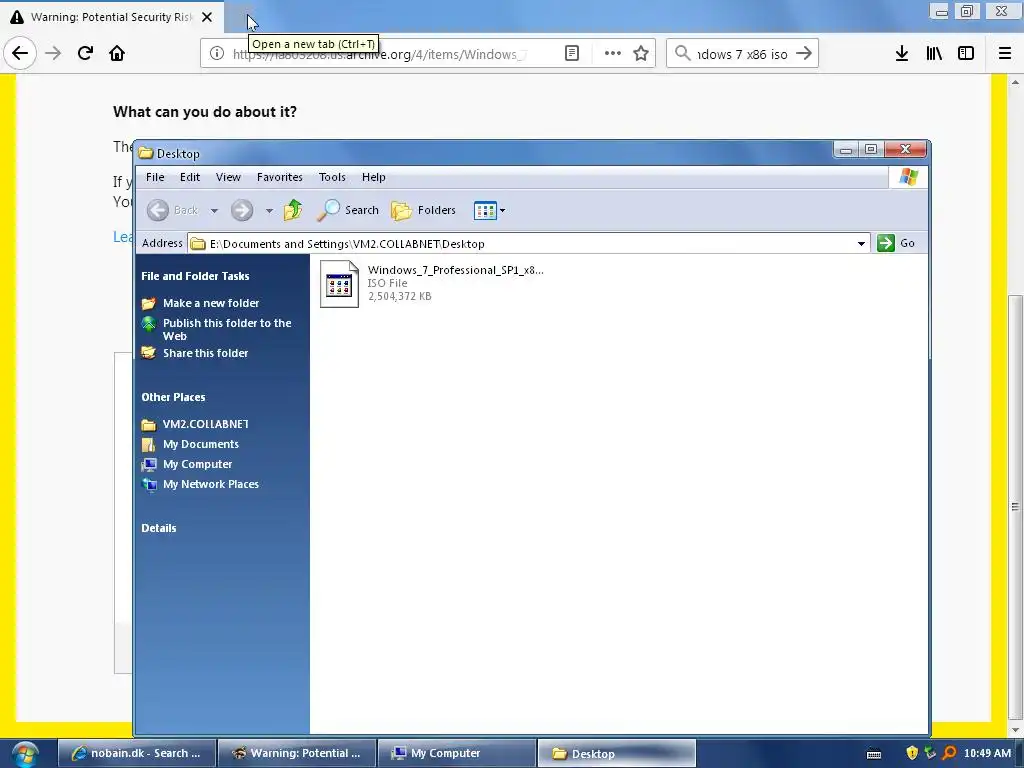Click Share this folder
The width and height of the screenshot is (1024, 768).
pos(205,353)
